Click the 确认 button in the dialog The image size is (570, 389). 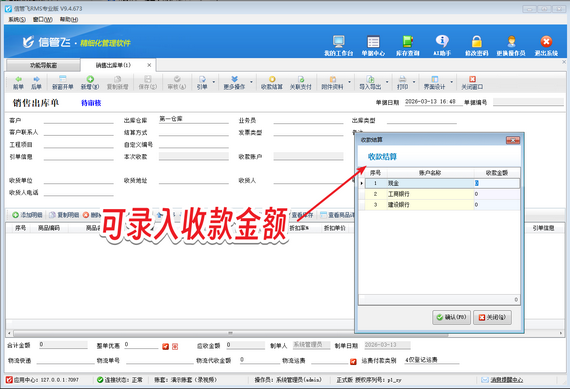(451, 317)
